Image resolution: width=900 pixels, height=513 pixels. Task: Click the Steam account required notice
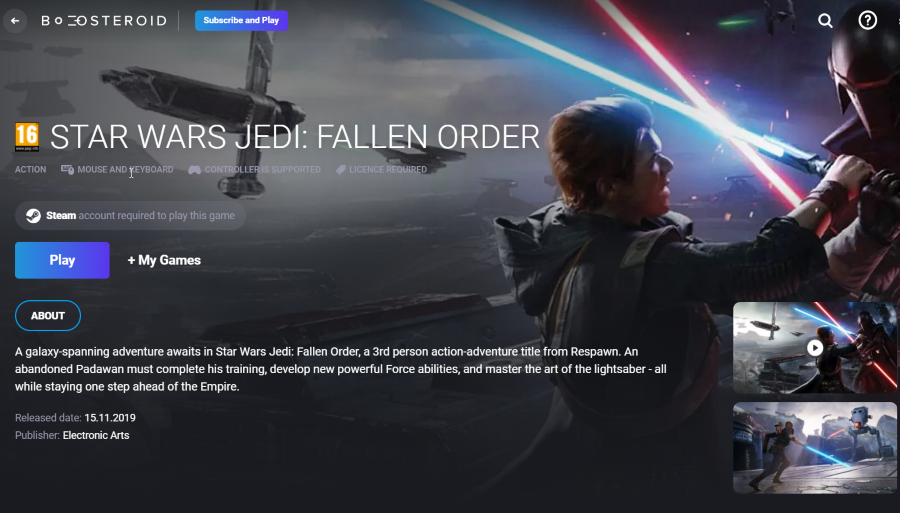[130, 216]
